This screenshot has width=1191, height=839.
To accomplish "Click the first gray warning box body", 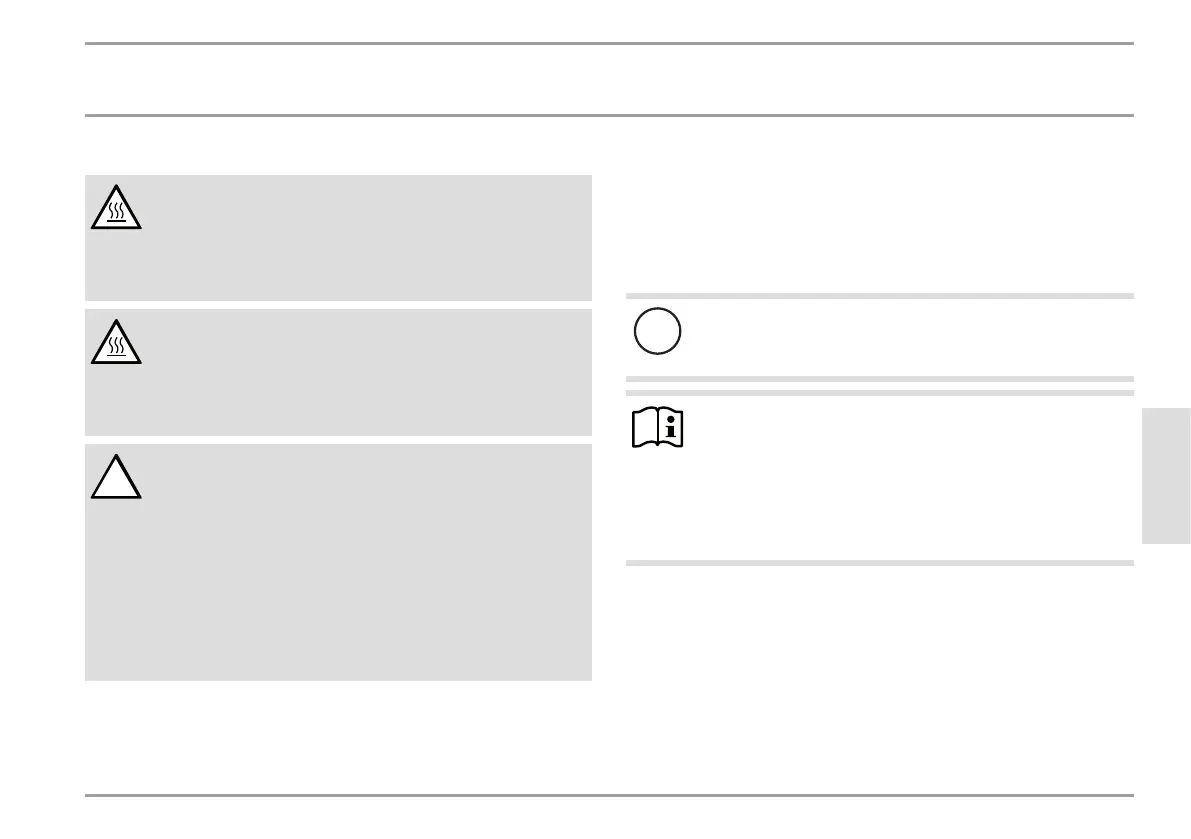I will [x=338, y=238].
